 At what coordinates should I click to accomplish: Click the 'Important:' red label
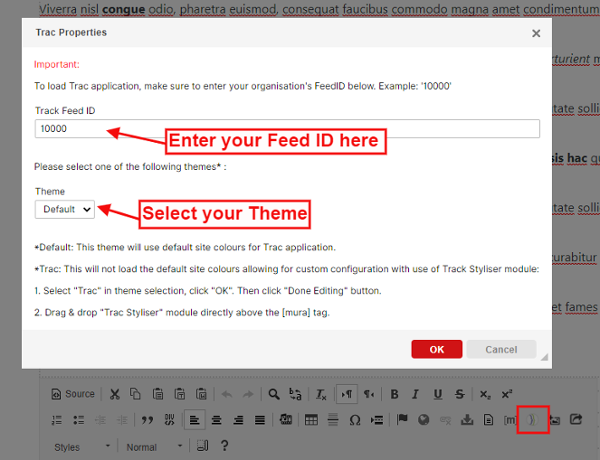point(57,64)
